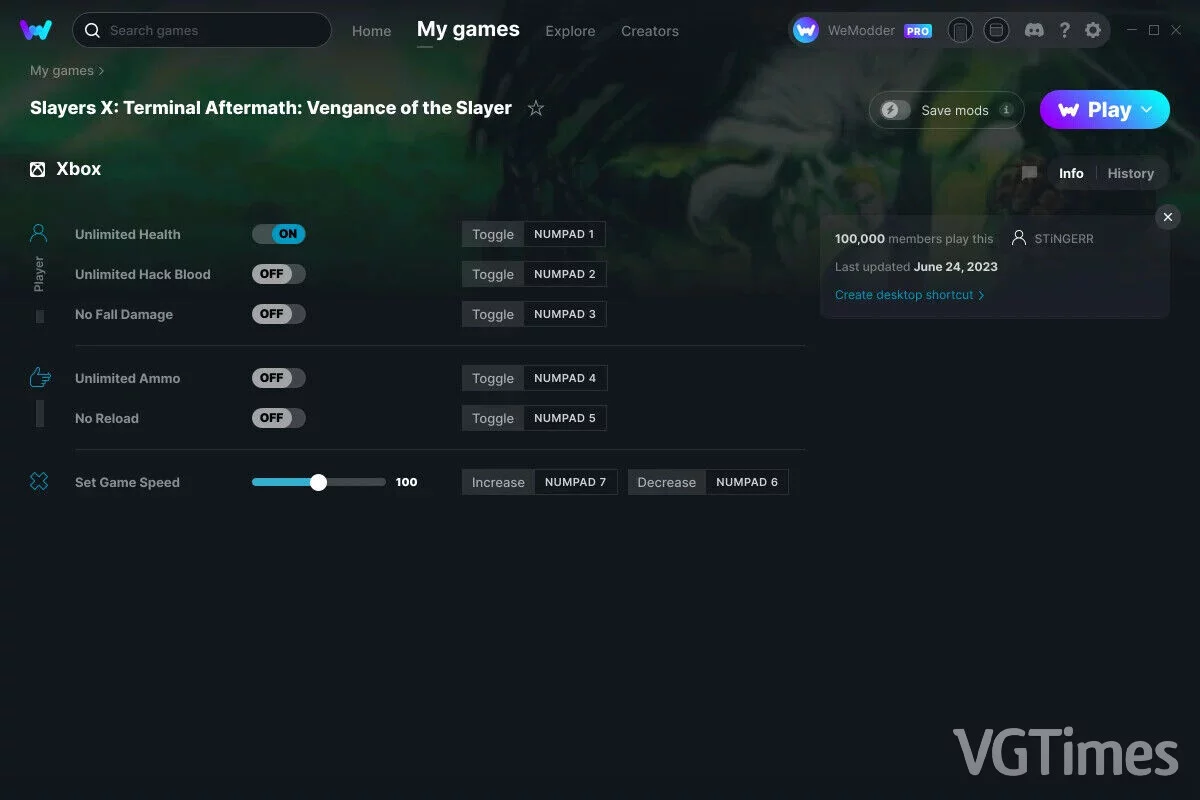Enable the Unlimited Hack Blood toggle
The height and width of the screenshot is (800, 1200).
[x=279, y=274]
